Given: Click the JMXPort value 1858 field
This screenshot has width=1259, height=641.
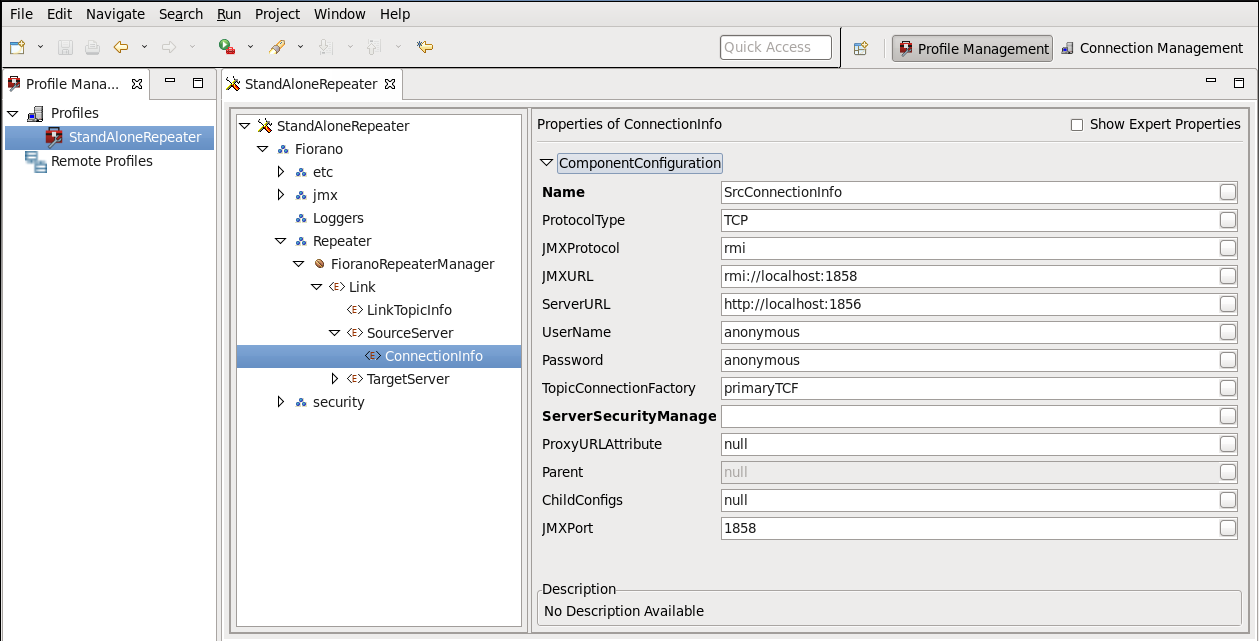Looking at the screenshot, I should (x=968, y=528).
